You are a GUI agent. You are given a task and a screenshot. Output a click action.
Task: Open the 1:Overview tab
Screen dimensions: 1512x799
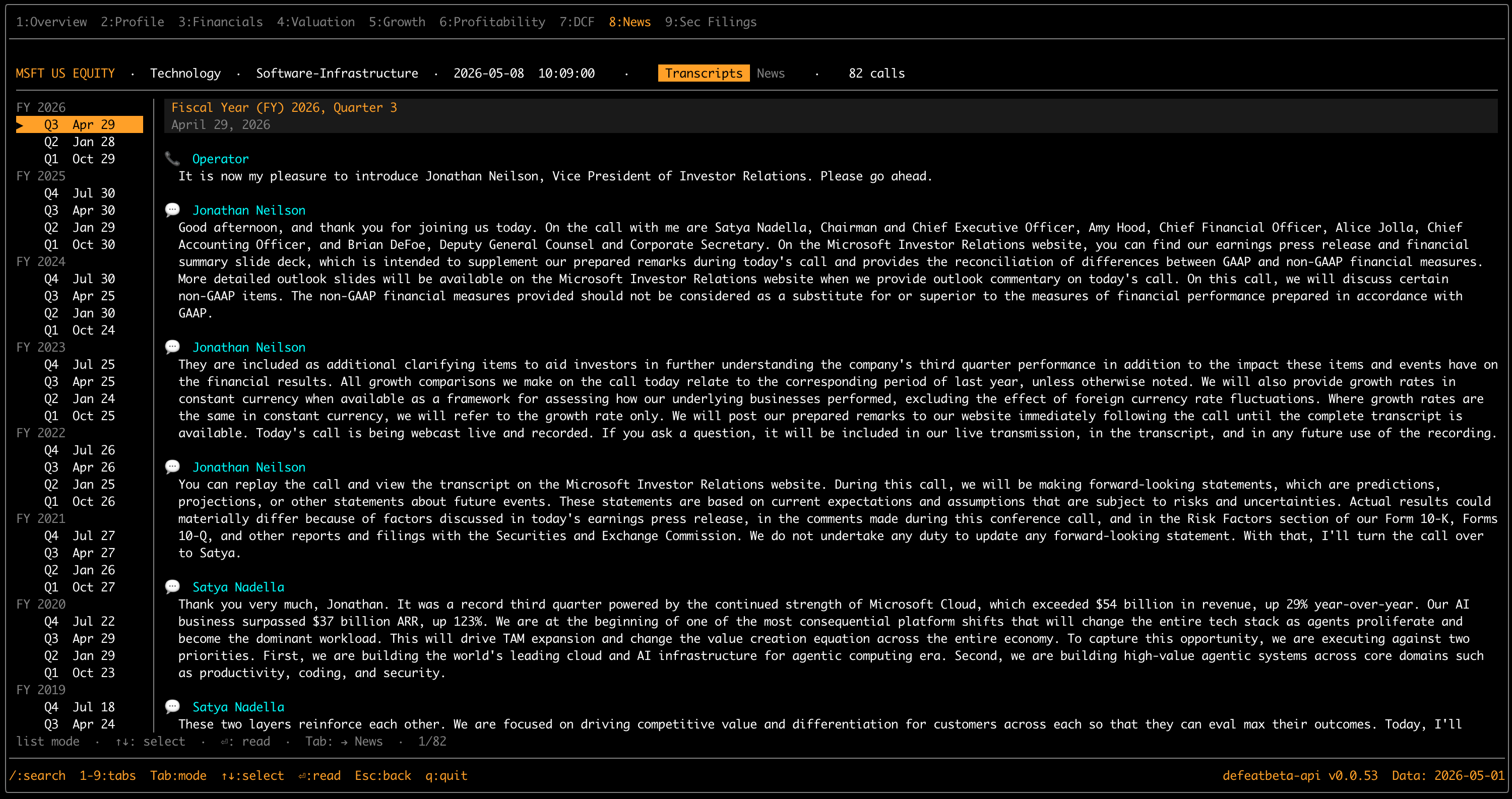click(51, 22)
